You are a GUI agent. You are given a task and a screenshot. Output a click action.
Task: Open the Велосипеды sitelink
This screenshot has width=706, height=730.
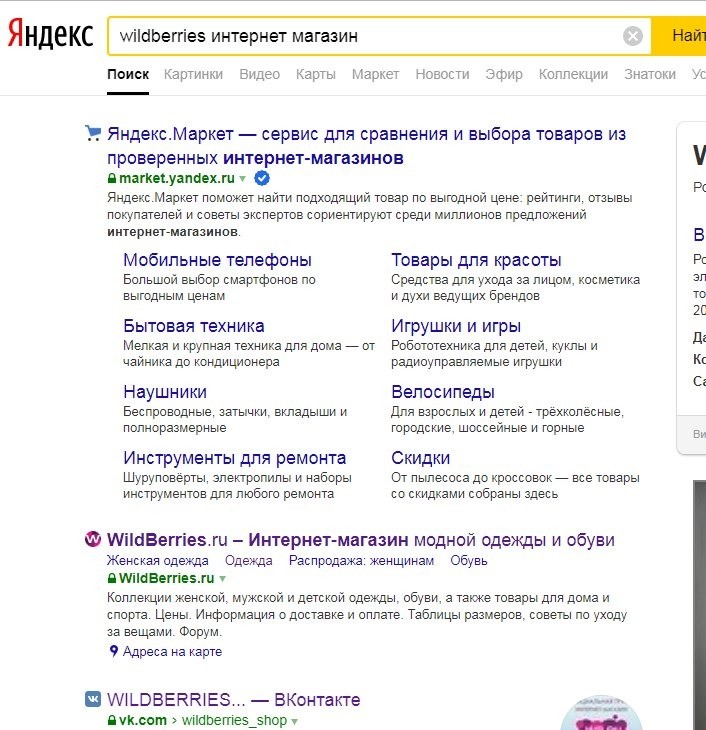click(x=442, y=392)
